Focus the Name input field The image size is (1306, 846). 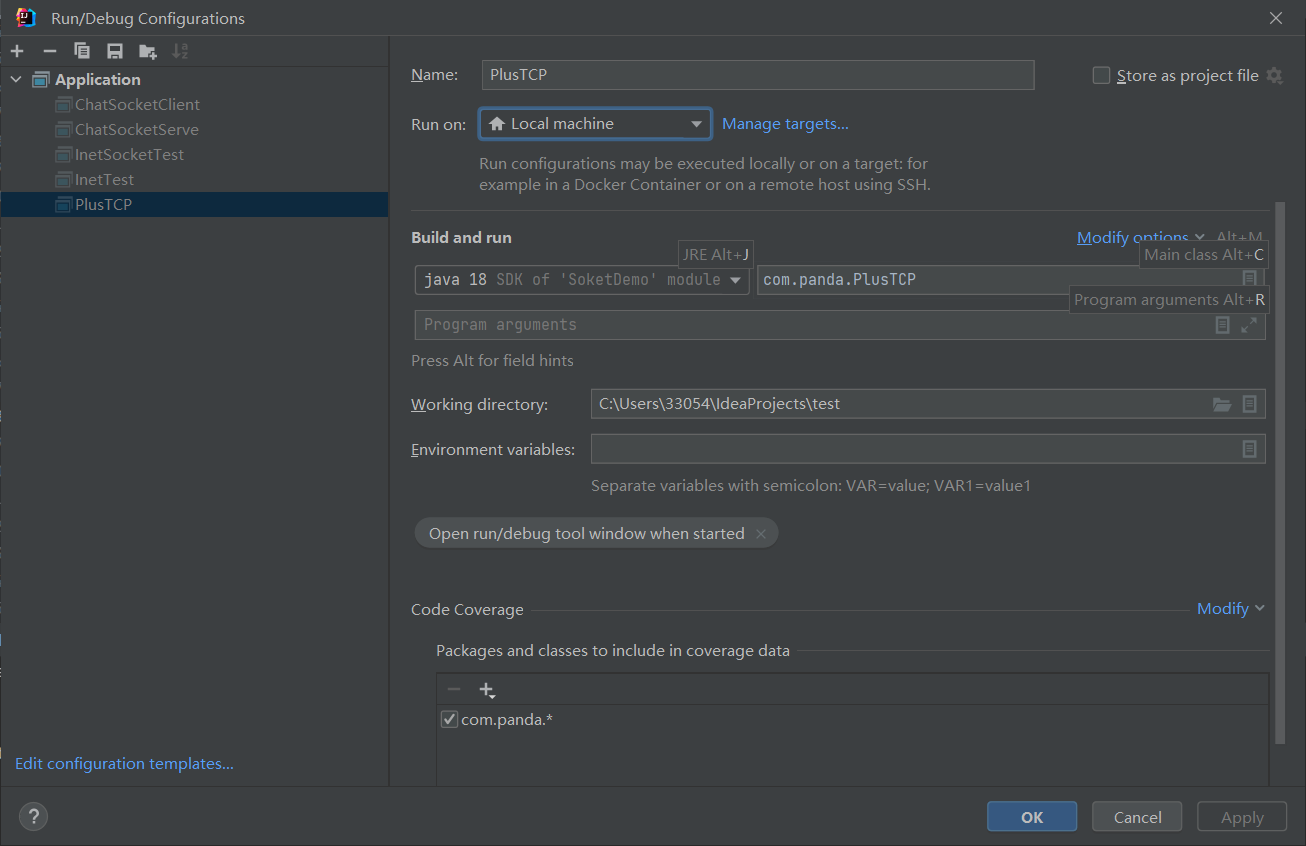pos(758,75)
